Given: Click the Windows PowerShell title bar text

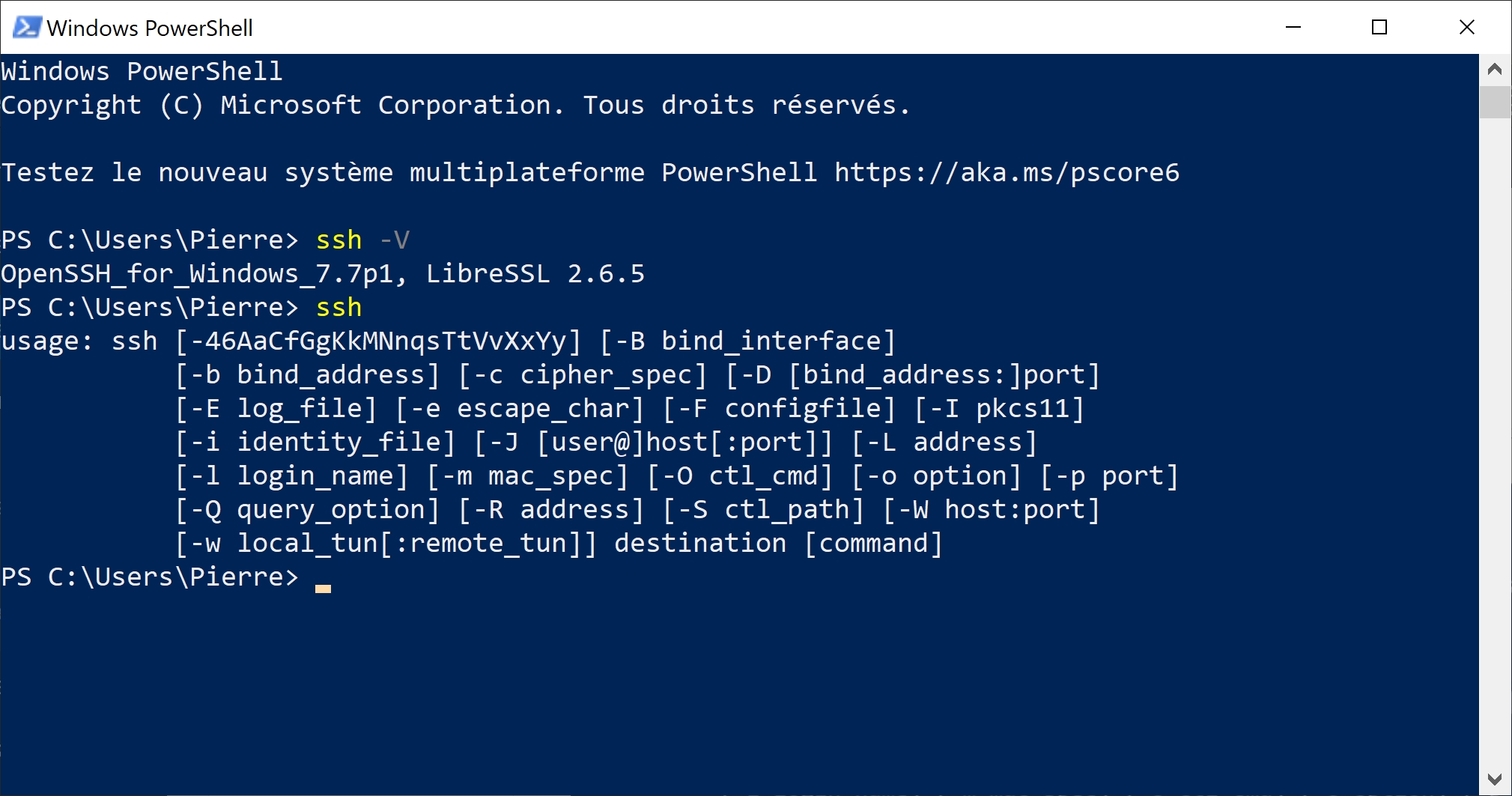Looking at the screenshot, I should pos(150,28).
